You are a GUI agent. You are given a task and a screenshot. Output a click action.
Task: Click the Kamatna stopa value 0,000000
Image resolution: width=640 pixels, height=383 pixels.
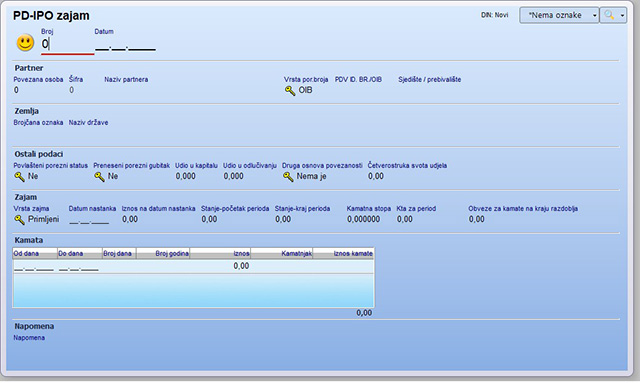[363, 219]
